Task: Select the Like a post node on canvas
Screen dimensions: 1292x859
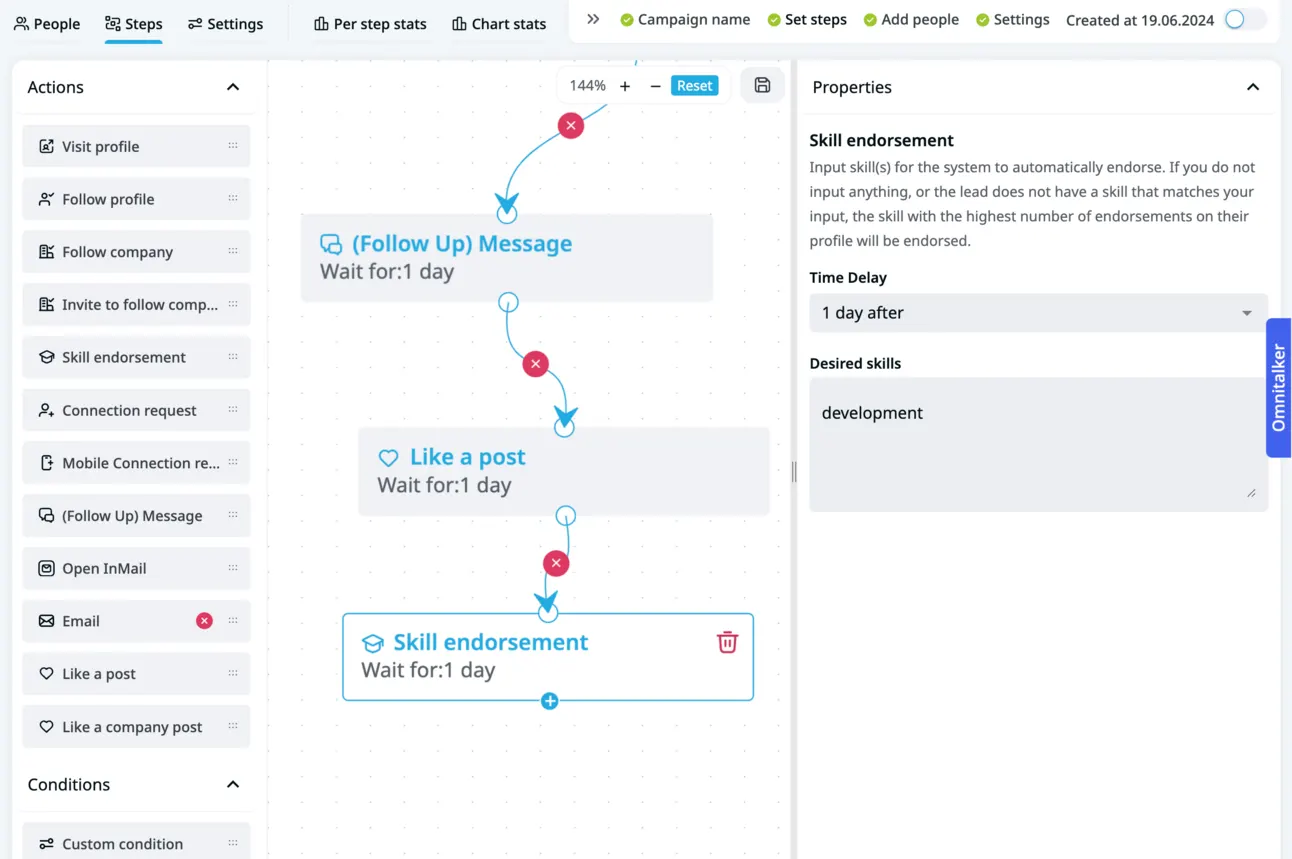Action: coord(564,471)
